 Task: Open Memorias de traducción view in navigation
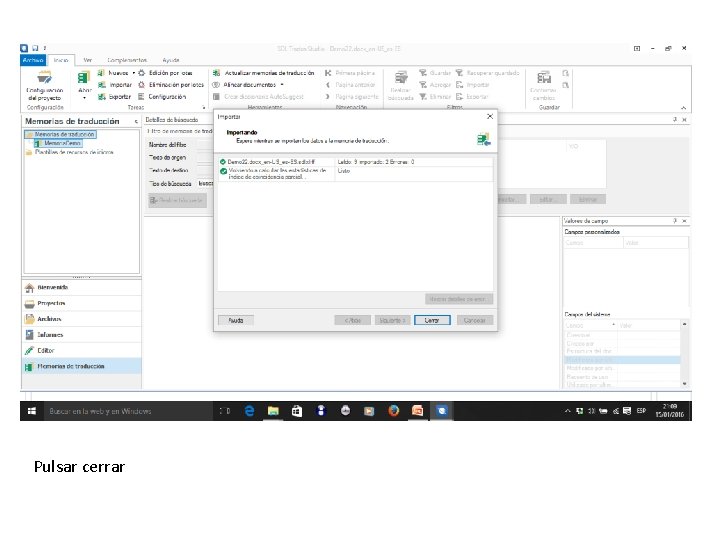tap(81, 366)
